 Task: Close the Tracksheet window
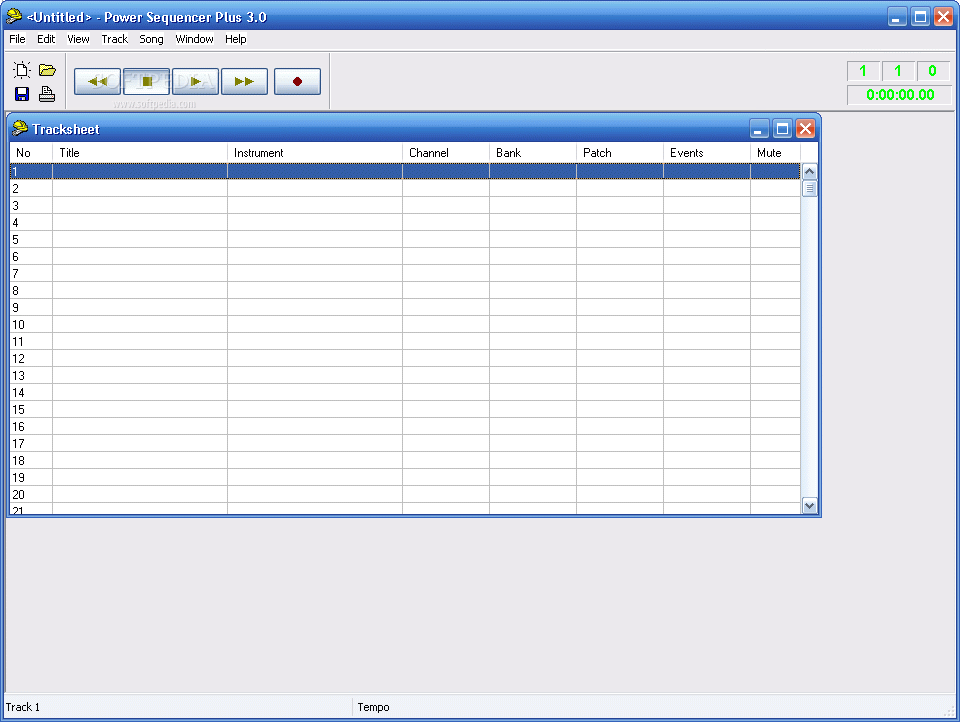pos(805,129)
